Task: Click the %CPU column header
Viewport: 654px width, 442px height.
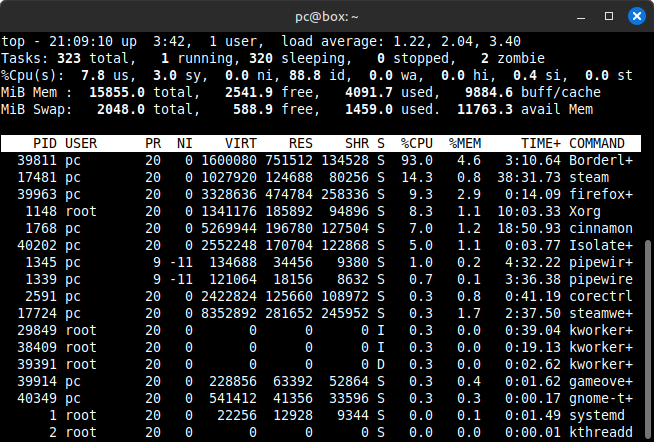Action: coord(417,143)
